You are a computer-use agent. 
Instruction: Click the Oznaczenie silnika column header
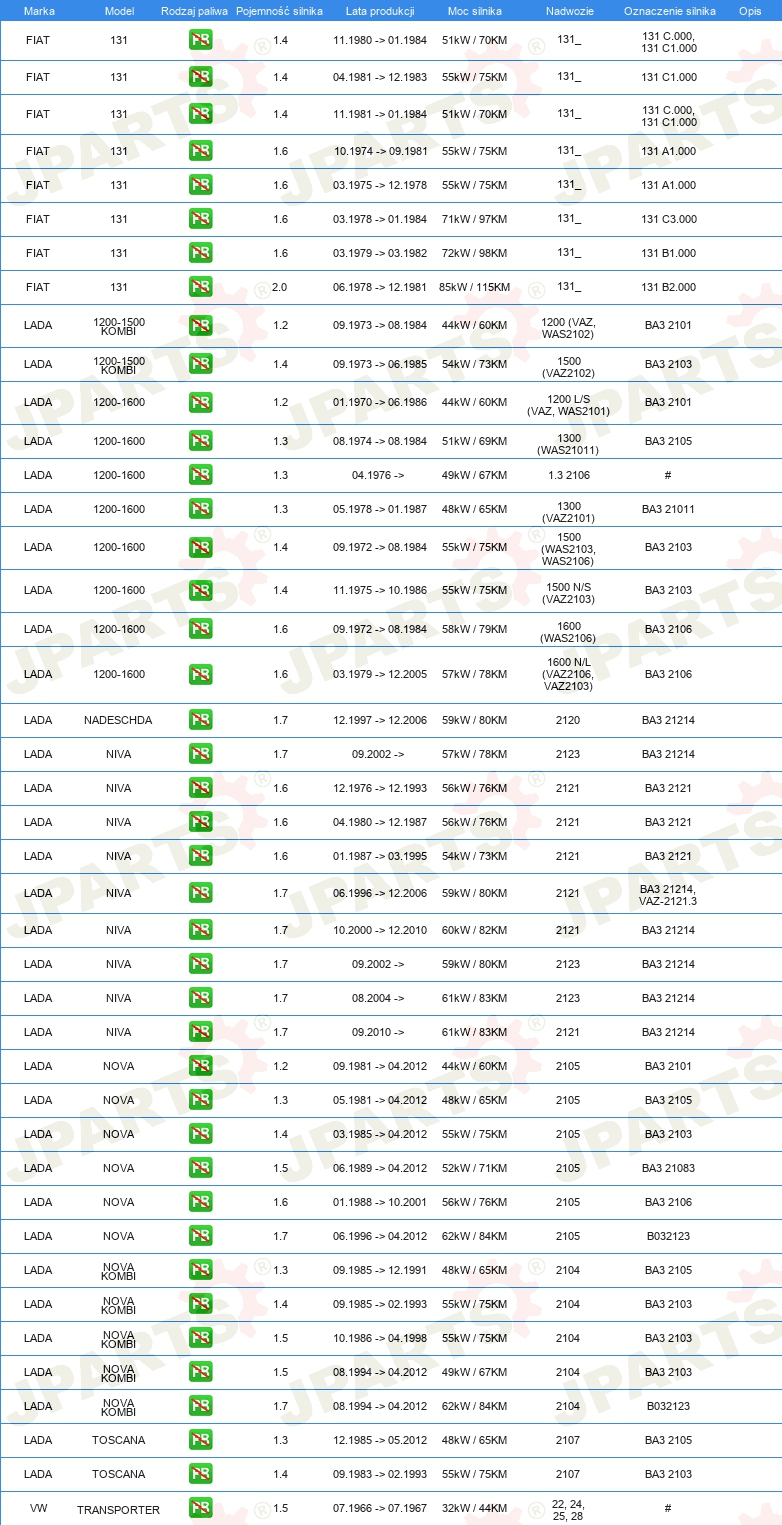pyautogui.click(x=670, y=11)
